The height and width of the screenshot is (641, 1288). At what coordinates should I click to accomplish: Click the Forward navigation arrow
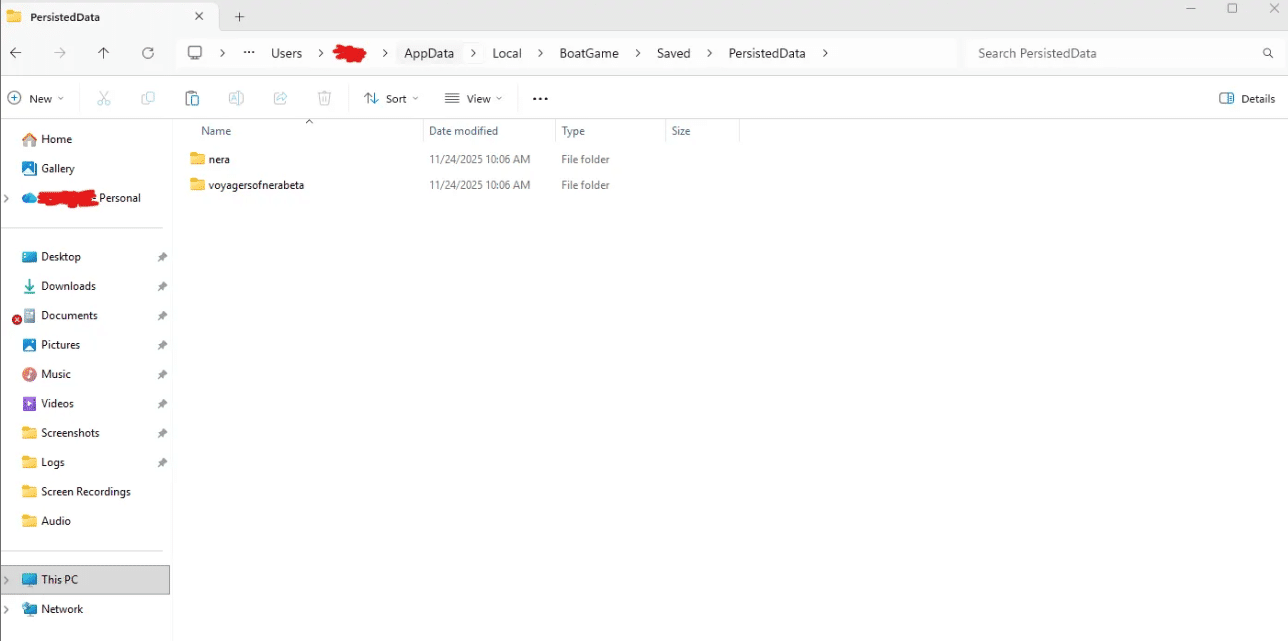[60, 53]
